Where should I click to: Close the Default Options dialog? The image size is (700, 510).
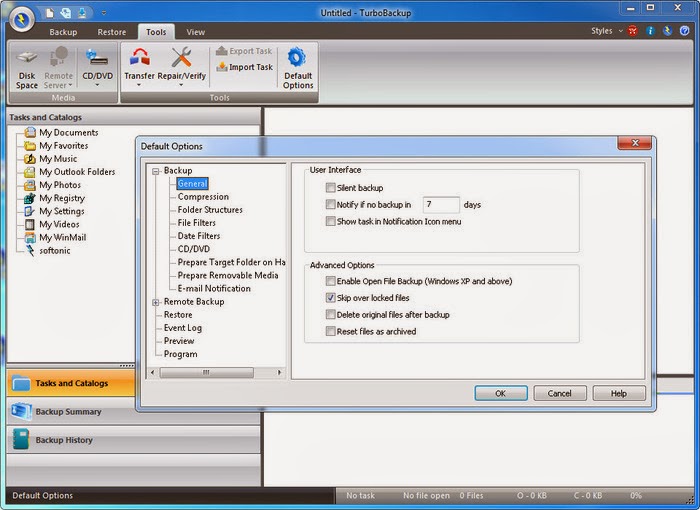[x=634, y=143]
